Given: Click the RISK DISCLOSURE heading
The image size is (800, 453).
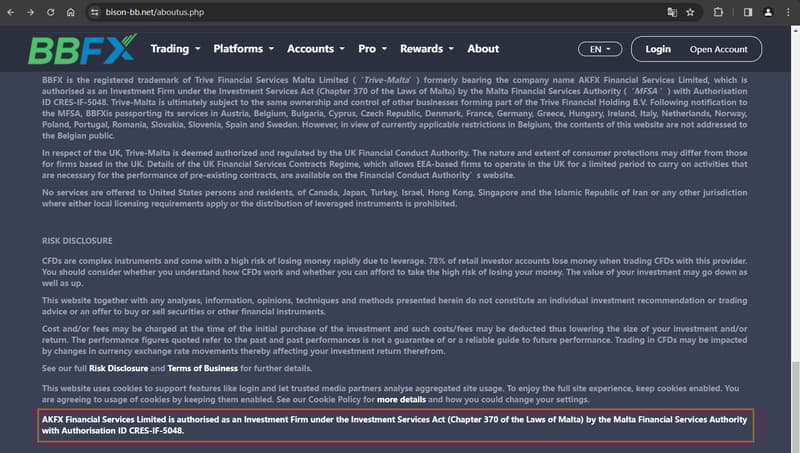Looking at the screenshot, I should [77, 241].
